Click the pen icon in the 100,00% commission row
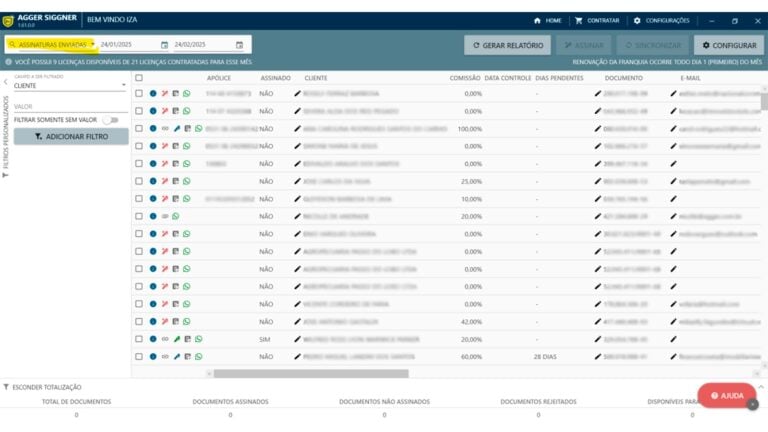This screenshot has width=768, height=432. [176, 128]
